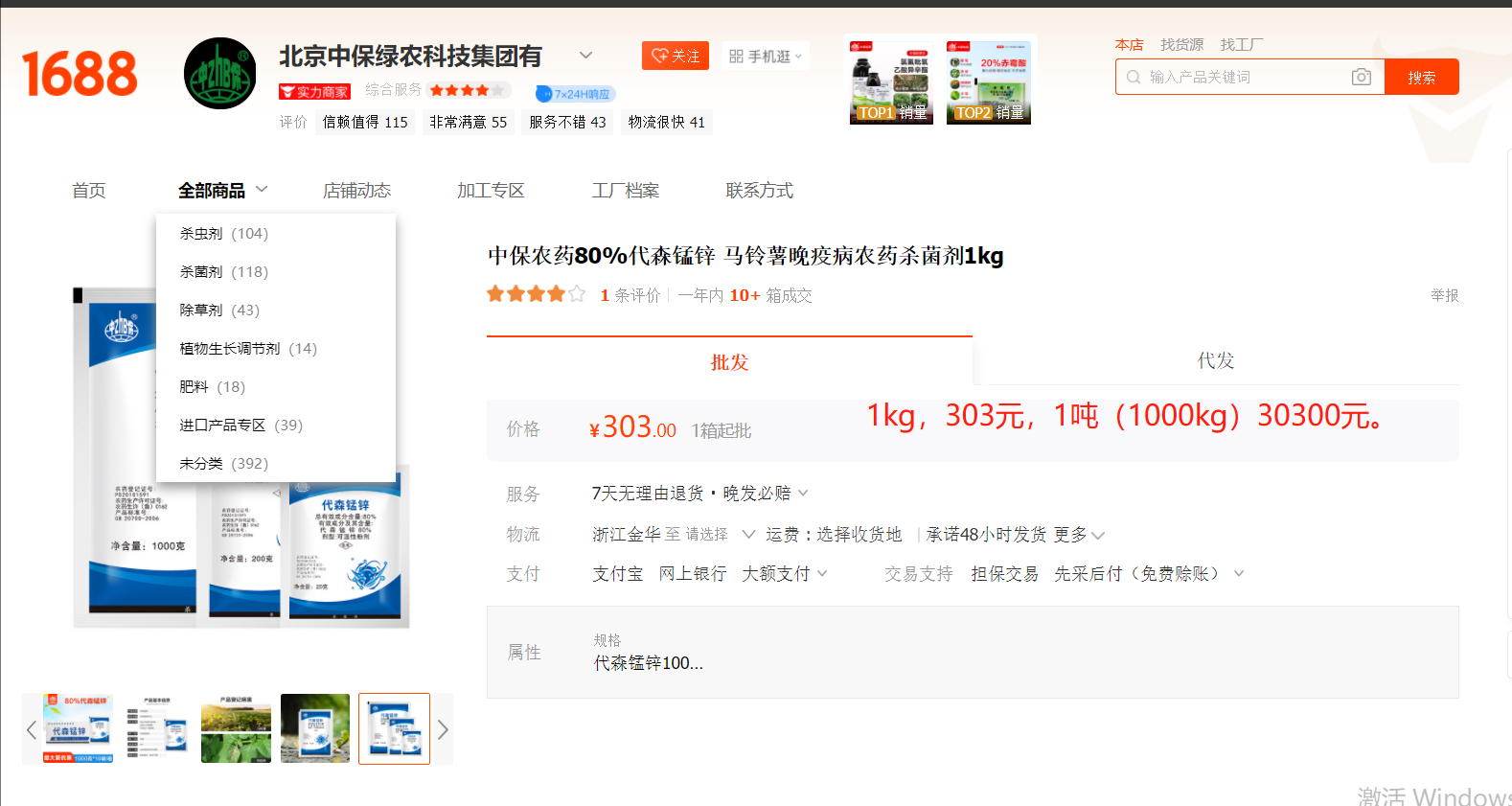The width and height of the screenshot is (1512, 806).
Task: Open the 手机逛 QR dropdown
Action: pos(766,57)
